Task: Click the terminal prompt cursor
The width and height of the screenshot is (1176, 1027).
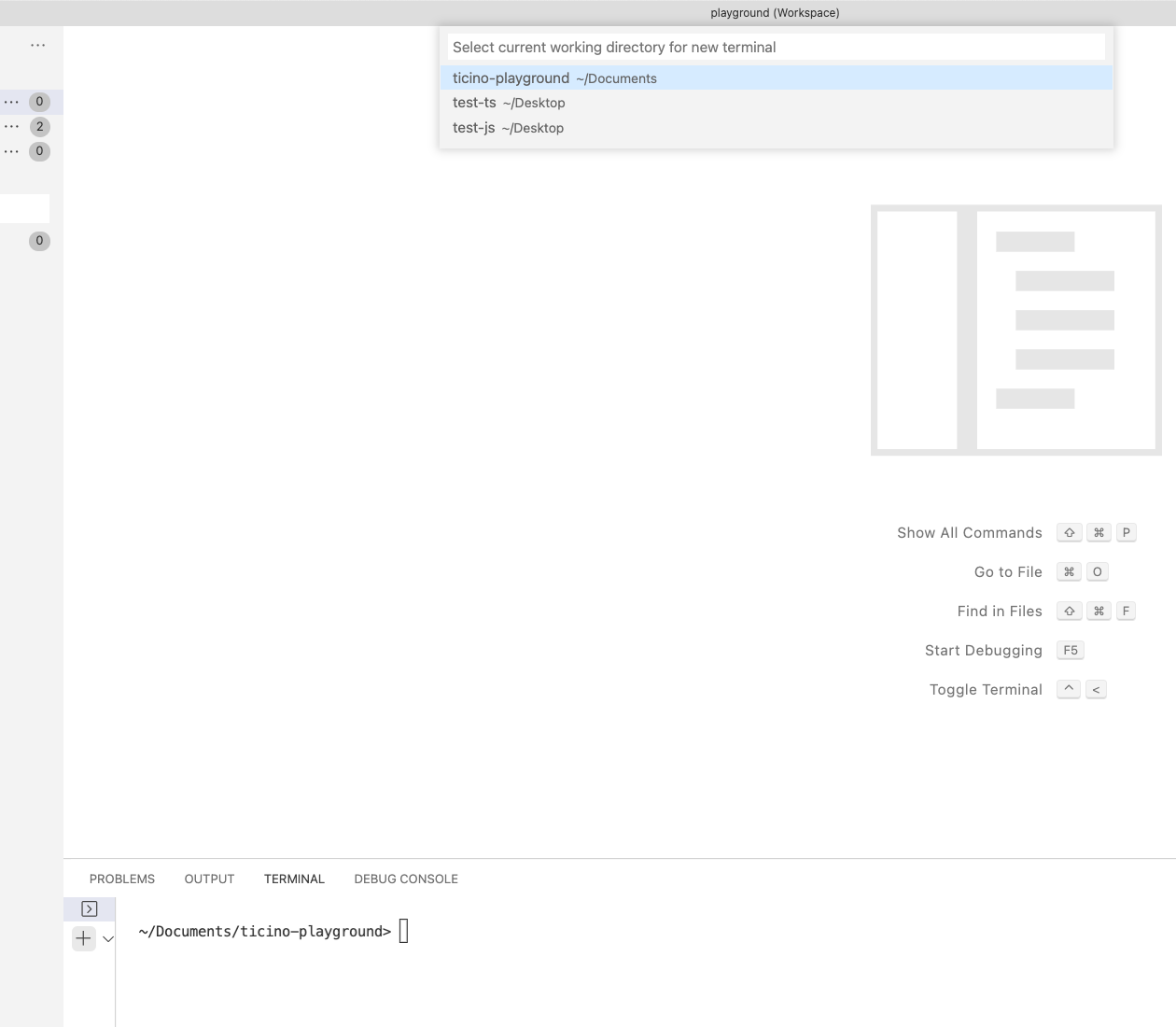Action: coord(403,931)
